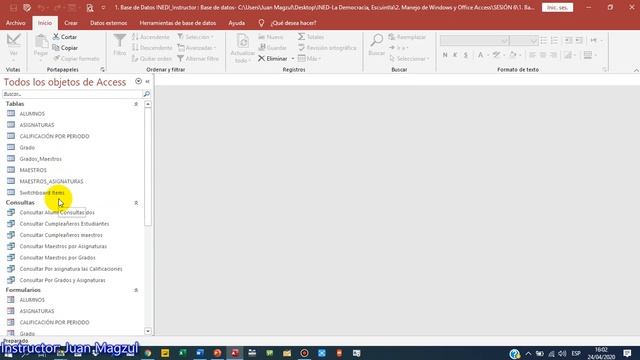Click the Inic. ses. sign-in button
This screenshot has width=640, height=360.
pyautogui.click(x=557, y=7)
